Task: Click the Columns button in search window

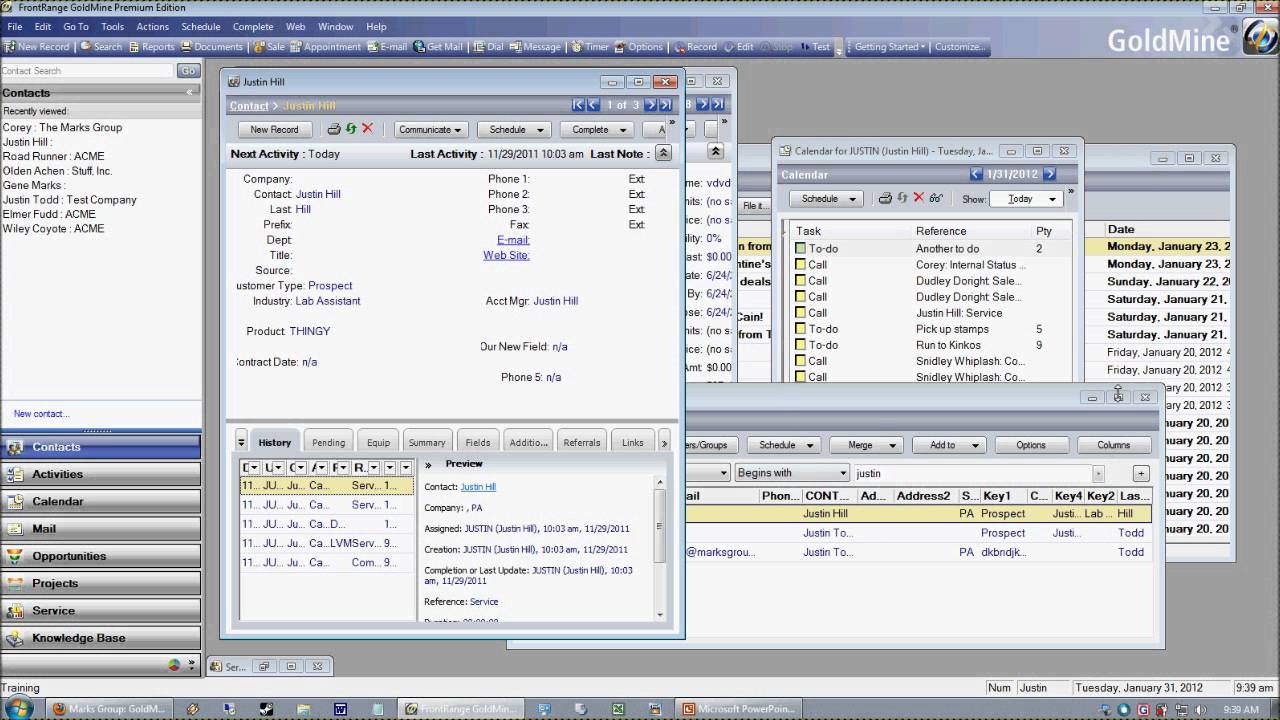Action: 1113,445
